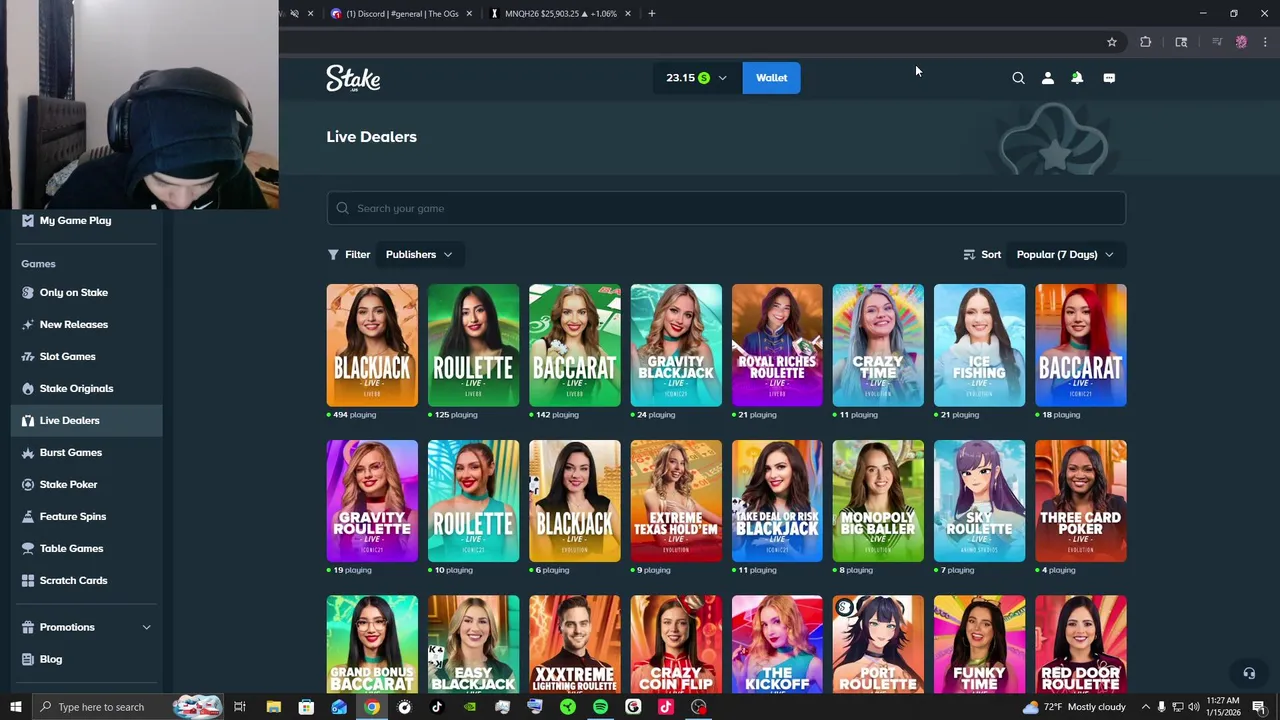Viewport: 1280px width, 720px height.
Task: Bookmark this page with the star icon
Action: coord(1111,42)
